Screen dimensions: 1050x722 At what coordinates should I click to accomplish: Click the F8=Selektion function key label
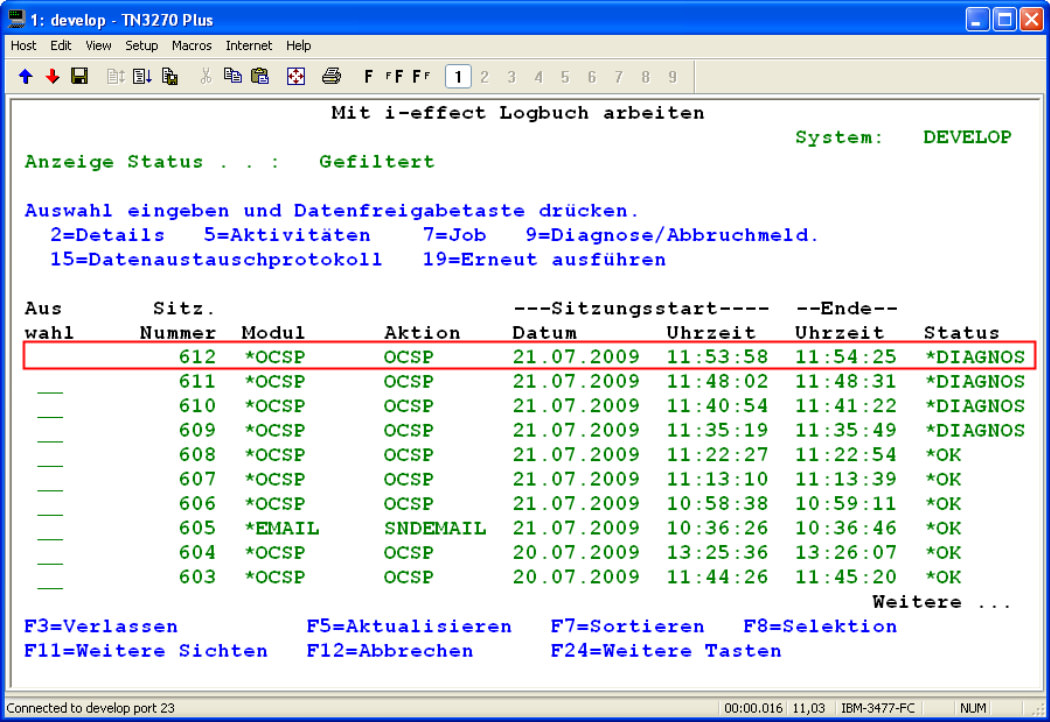819,627
